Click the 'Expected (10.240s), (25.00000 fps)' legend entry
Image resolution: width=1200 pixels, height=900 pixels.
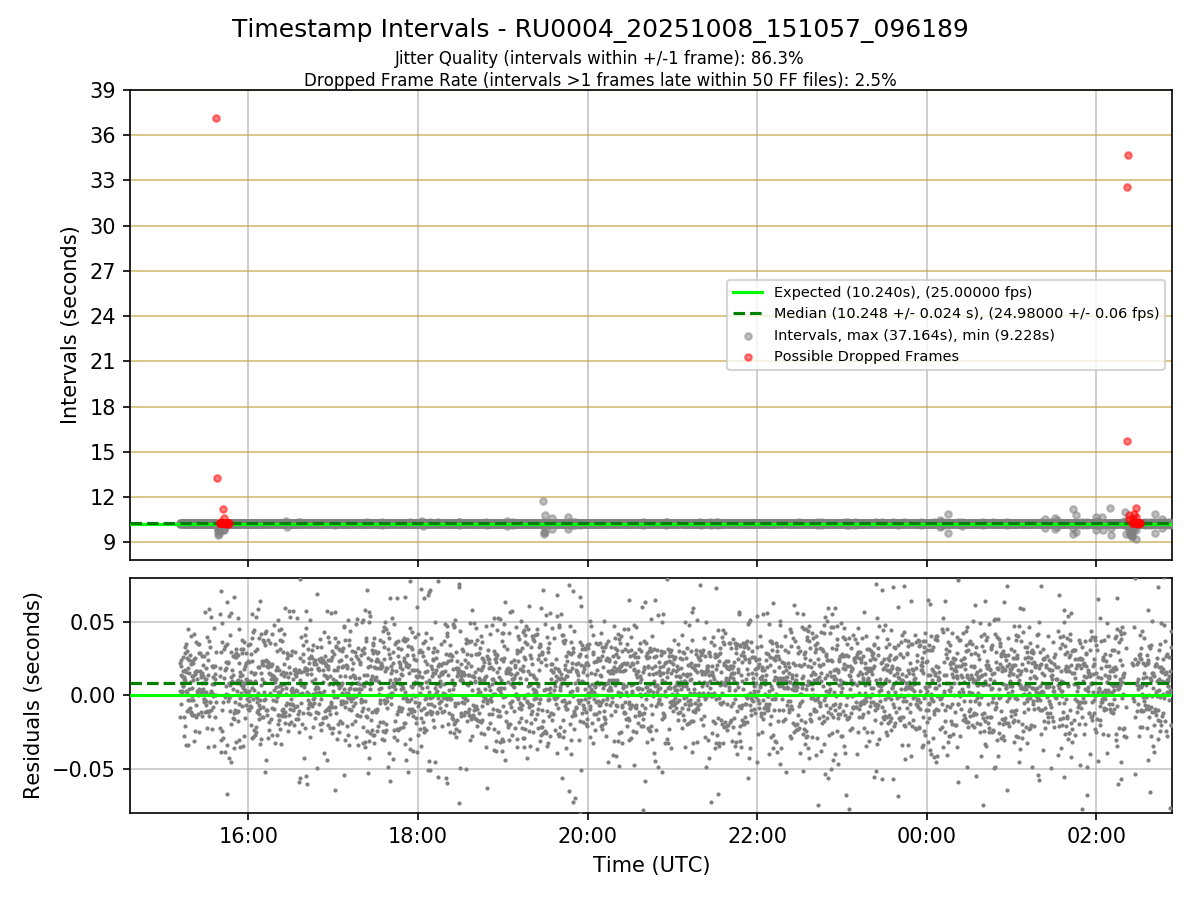pyautogui.click(x=903, y=292)
